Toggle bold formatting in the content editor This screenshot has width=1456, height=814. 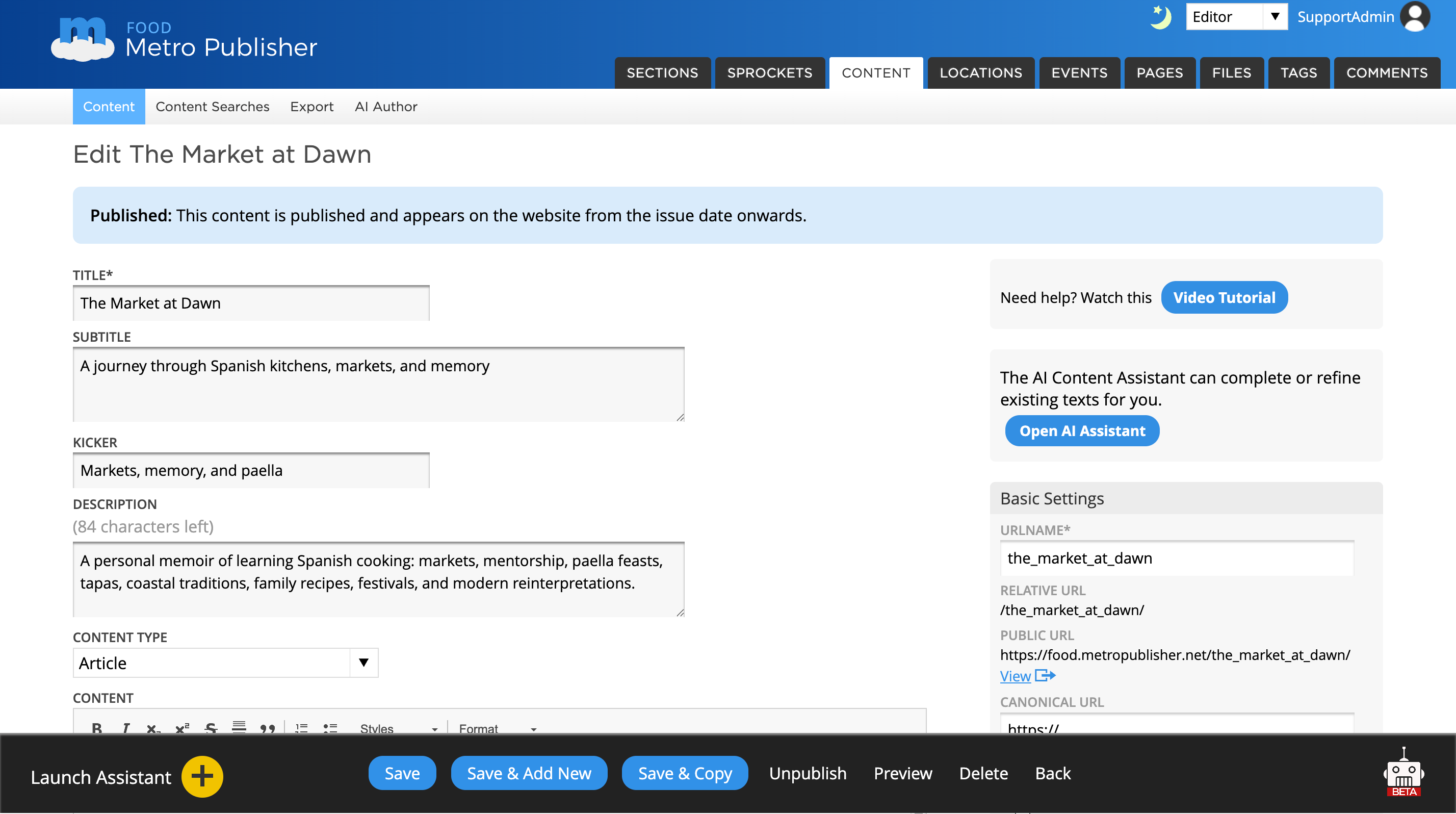point(97,728)
